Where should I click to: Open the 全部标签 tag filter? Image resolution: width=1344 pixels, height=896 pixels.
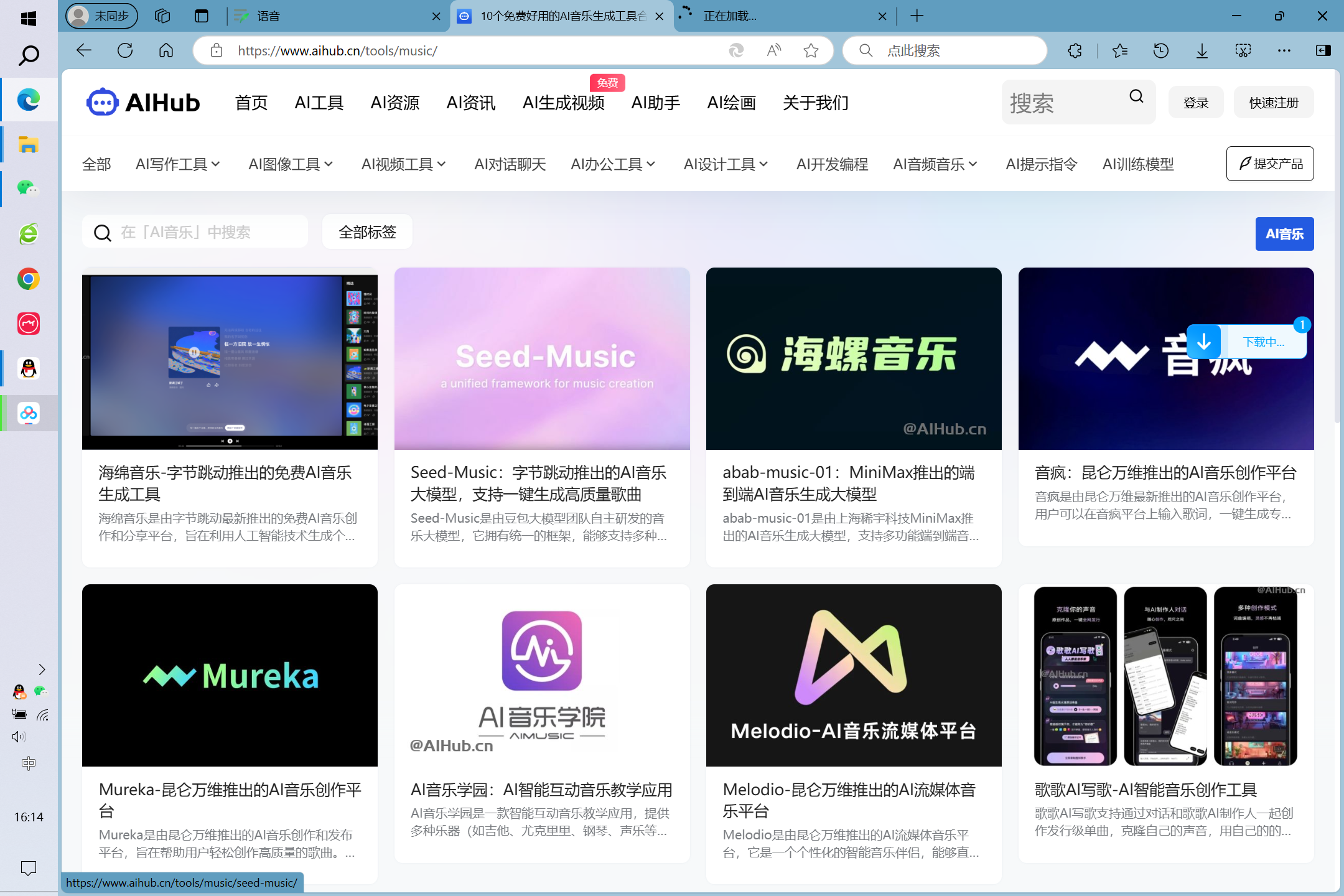pyautogui.click(x=367, y=232)
